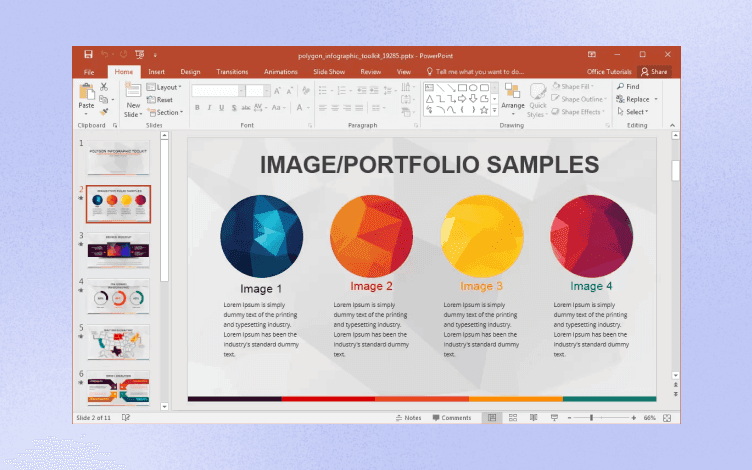Select slide 3 thumbnail
The height and width of the screenshot is (470, 752).
(x=118, y=250)
